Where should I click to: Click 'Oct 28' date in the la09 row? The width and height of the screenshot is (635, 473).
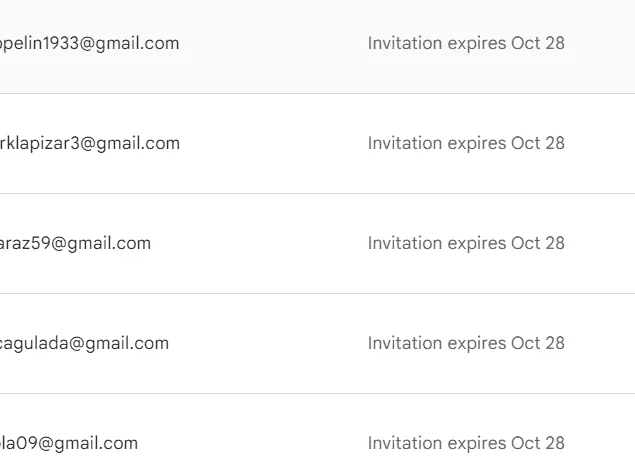click(x=538, y=443)
